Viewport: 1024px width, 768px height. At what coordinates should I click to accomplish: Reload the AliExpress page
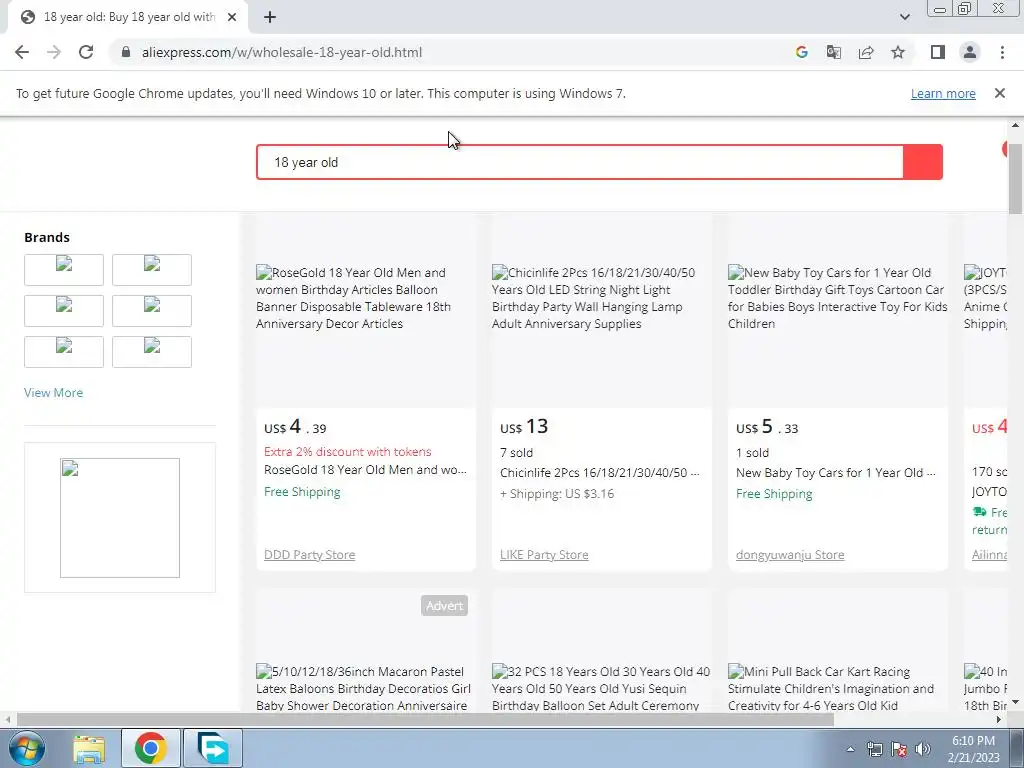point(86,52)
